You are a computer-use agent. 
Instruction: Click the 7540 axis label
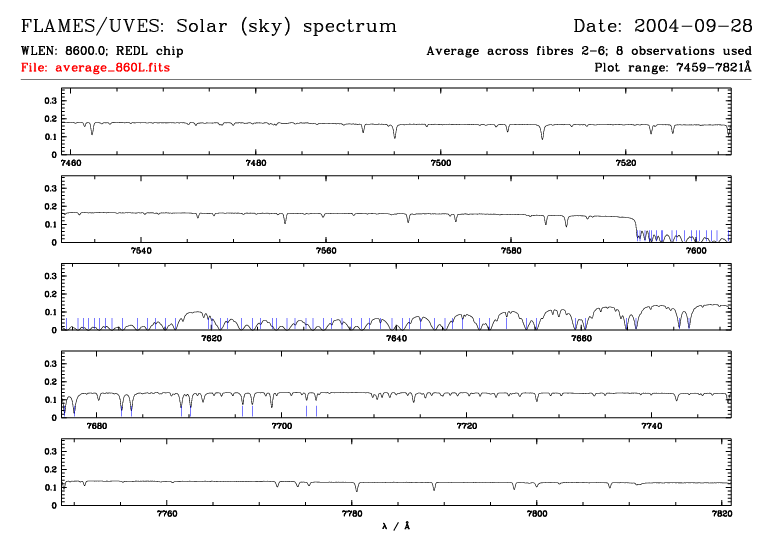(141, 251)
